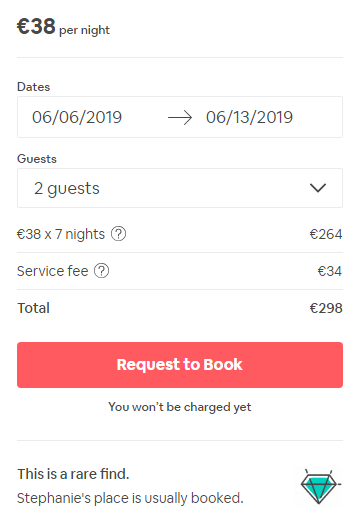Select the check-in date 06/06/2019
This screenshot has width=360, height=522.
(x=77, y=117)
